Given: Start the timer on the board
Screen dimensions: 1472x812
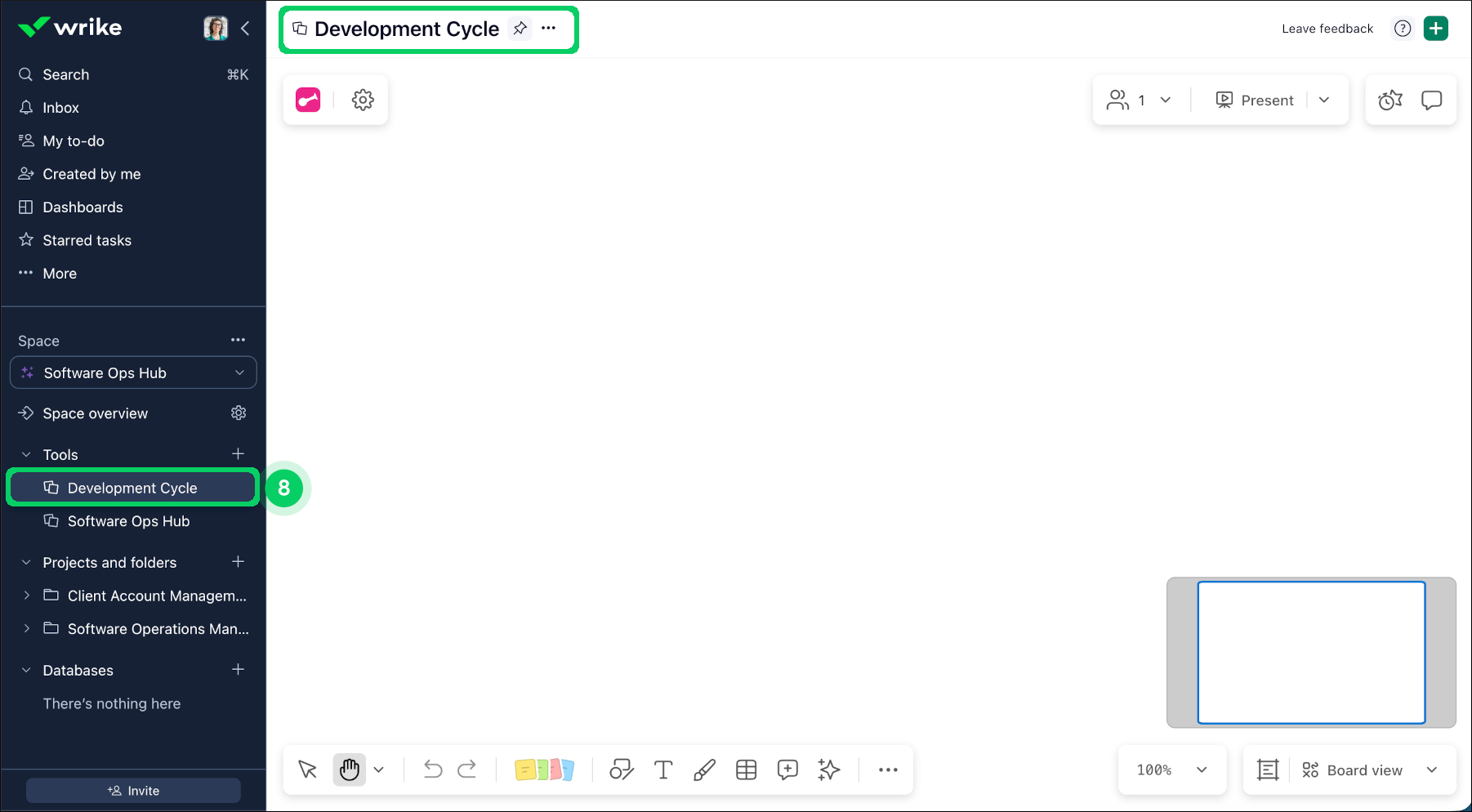Looking at the screenshot, I should coord(1389,100).
